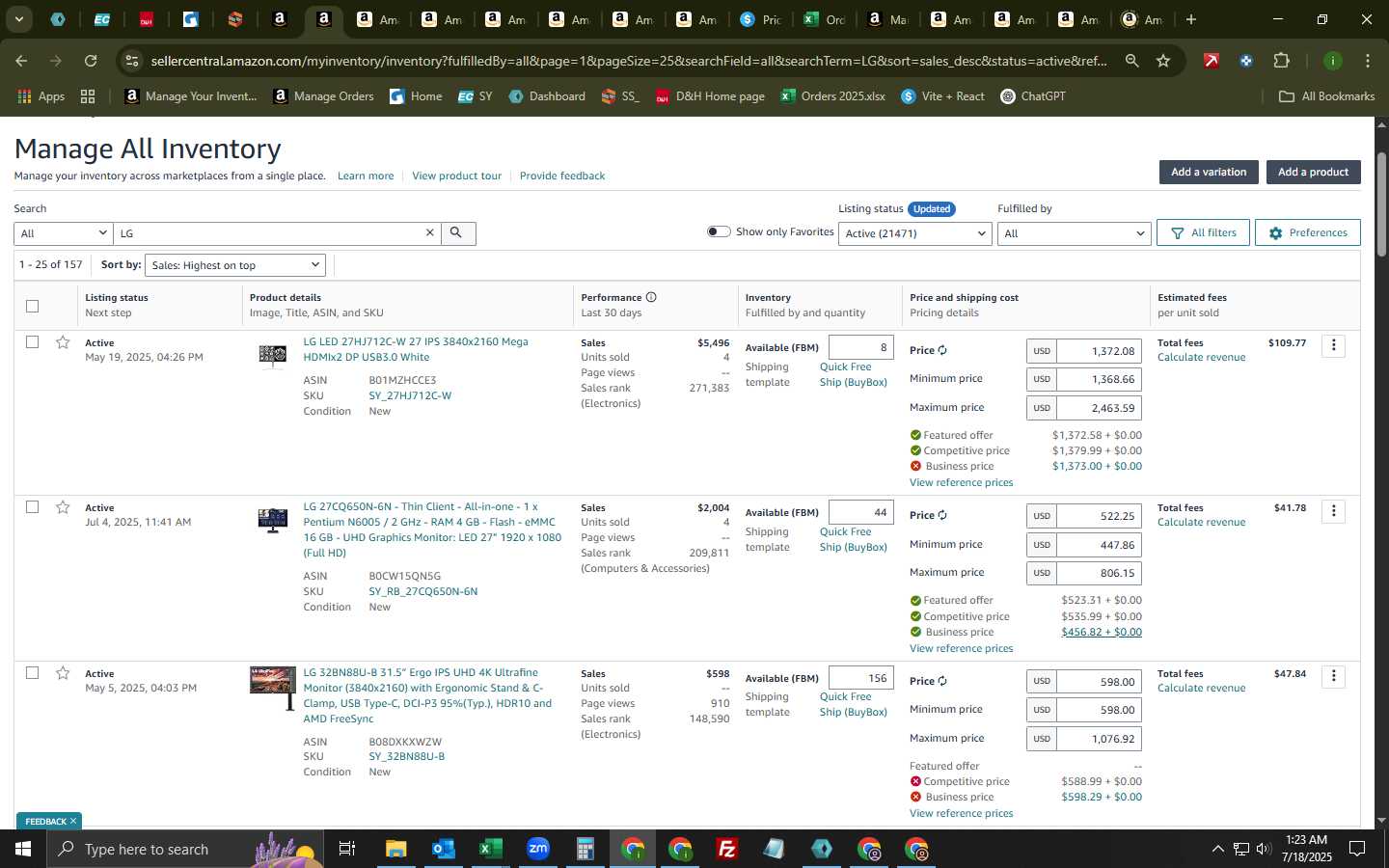Open All filters panel
This screenshot has width=1389, height=868.
[1203, 232]
